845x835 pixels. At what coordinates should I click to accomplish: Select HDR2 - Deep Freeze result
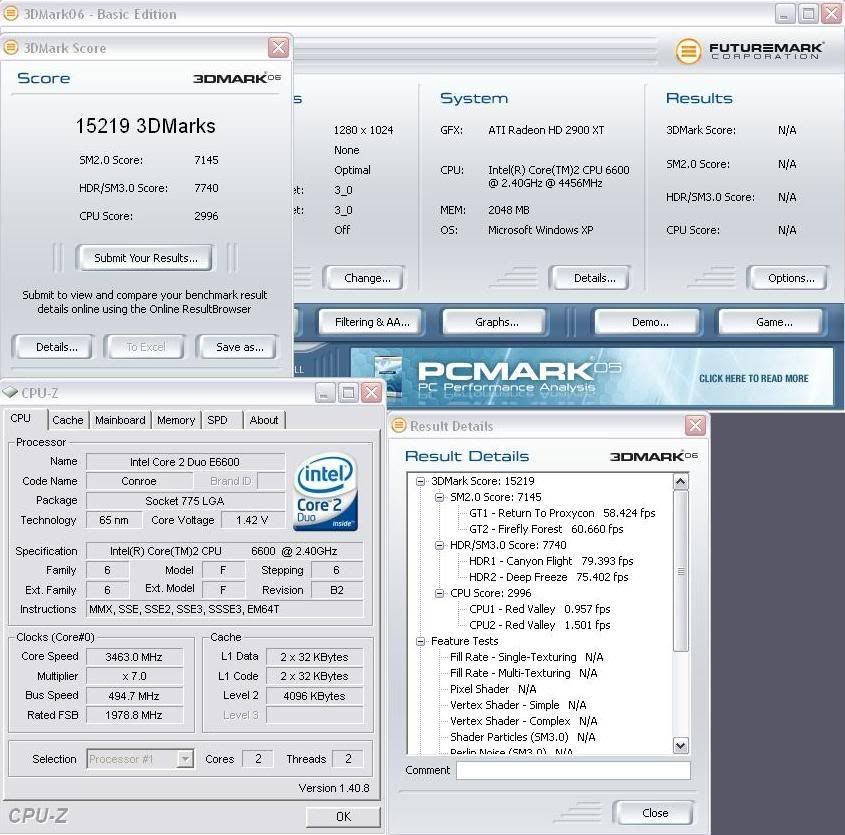(x=549, y=577)
